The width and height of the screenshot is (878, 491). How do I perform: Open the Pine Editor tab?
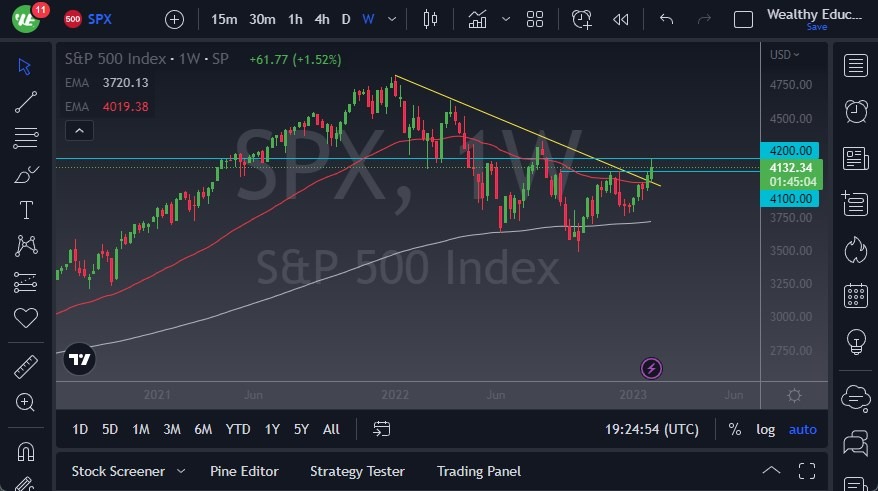click(244, 471)
